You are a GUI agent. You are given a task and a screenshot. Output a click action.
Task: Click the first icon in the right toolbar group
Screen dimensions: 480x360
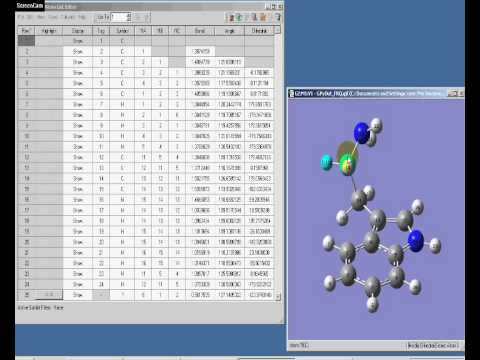click(231, 17)
